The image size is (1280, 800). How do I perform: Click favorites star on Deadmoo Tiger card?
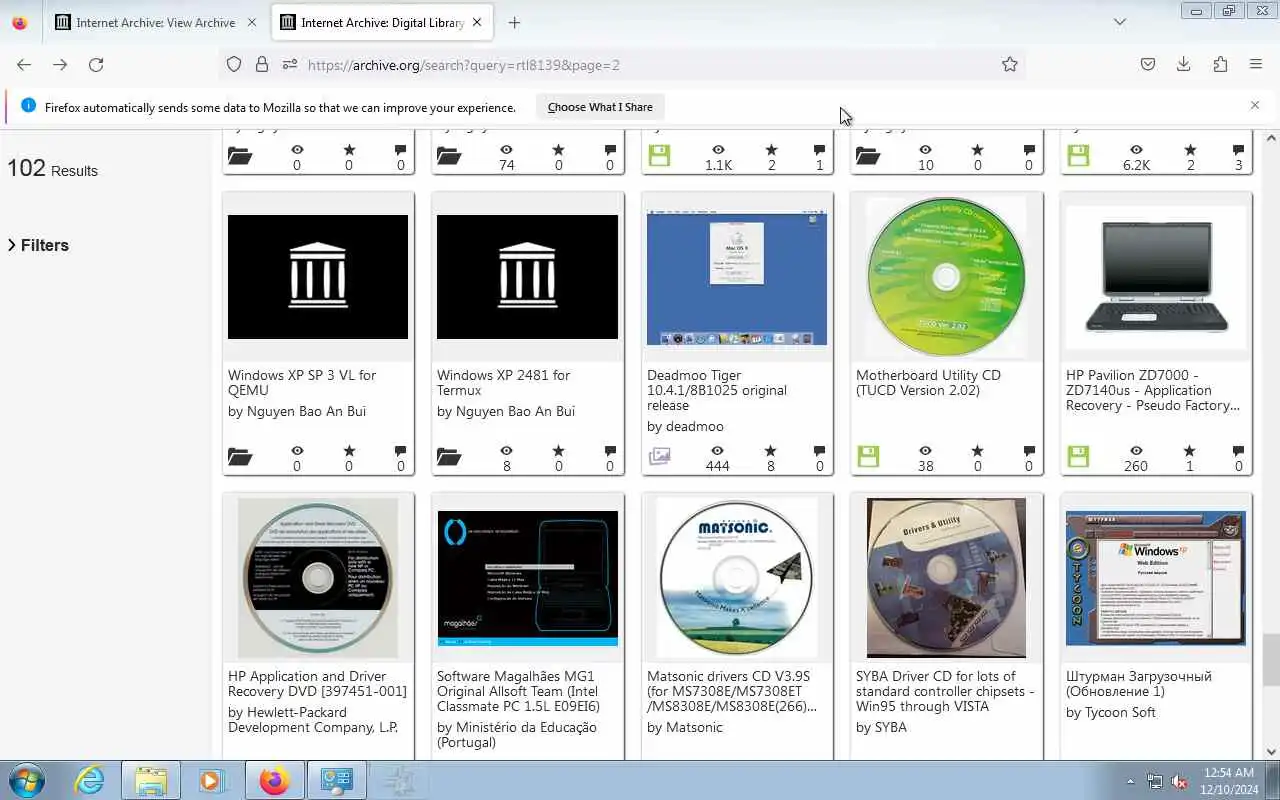(x=770, y=451)
